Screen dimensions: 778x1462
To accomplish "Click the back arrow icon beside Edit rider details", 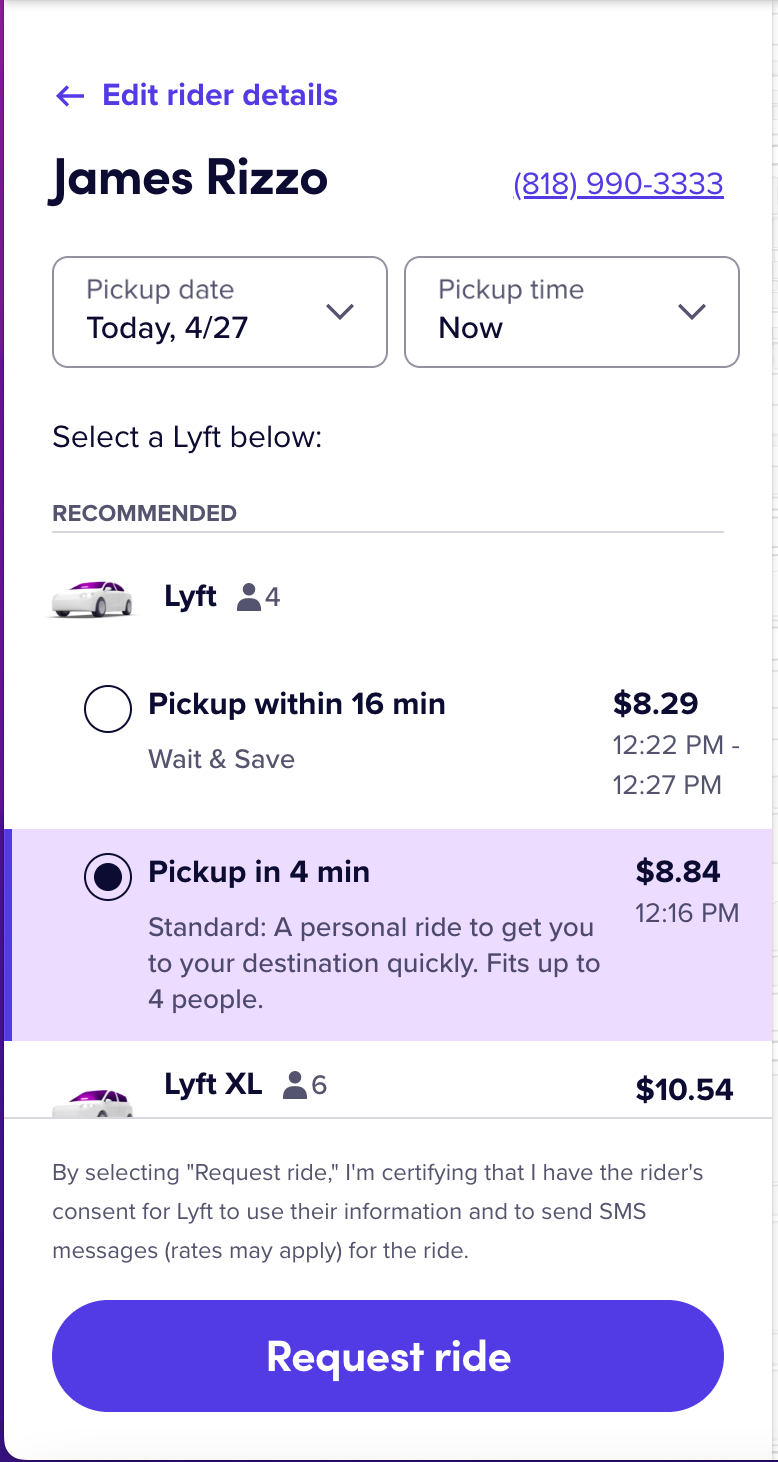I will 70,96.
